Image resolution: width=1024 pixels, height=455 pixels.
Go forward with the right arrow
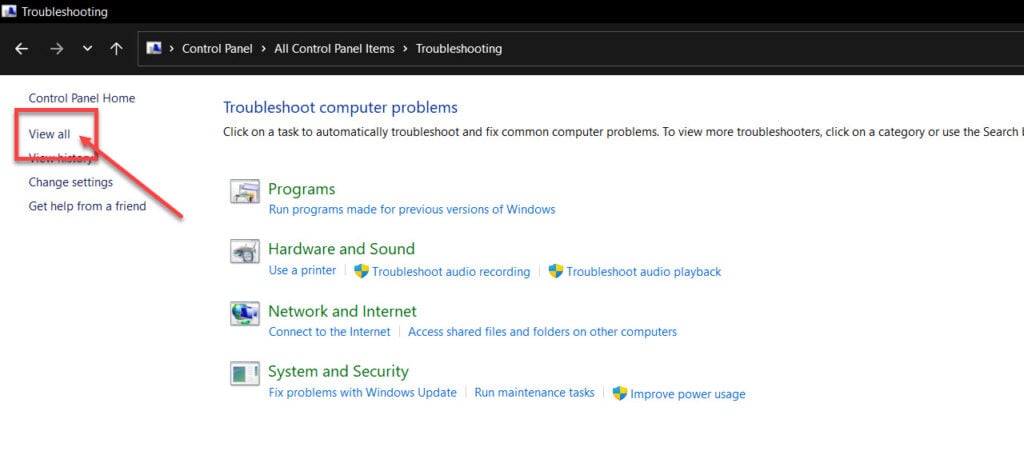pyautogui.click(x=57, y=49)
